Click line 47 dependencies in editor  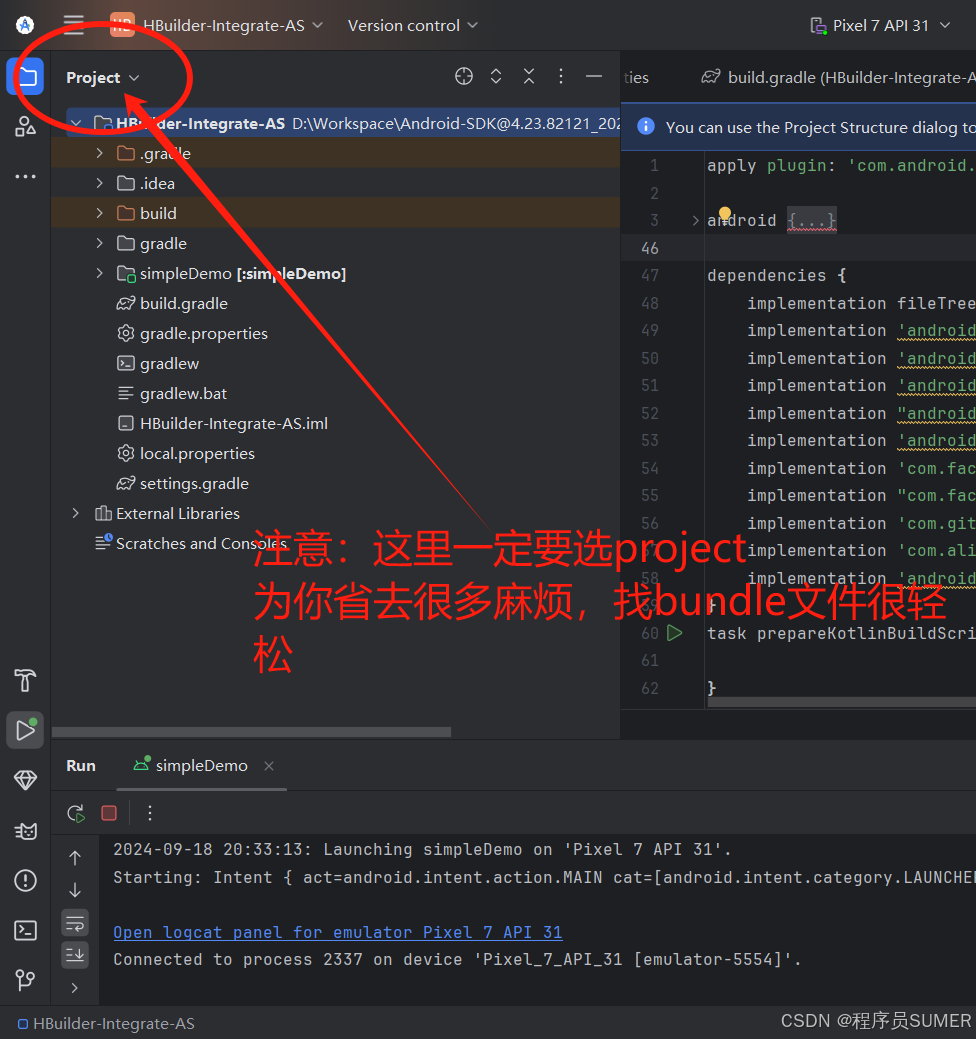click(x=777, y=275)
